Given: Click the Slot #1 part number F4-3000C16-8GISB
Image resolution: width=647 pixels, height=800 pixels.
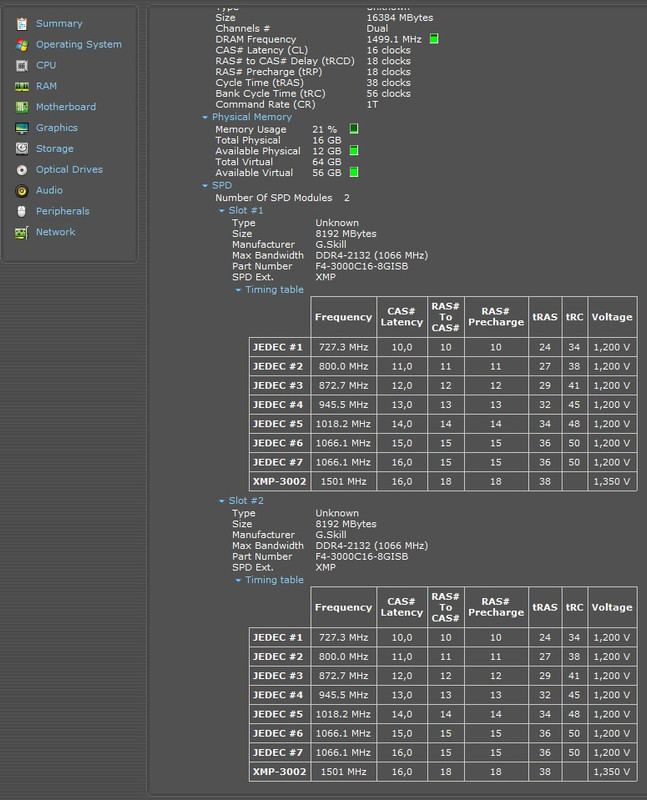Looking at the screenshot, I should [362, 266].
